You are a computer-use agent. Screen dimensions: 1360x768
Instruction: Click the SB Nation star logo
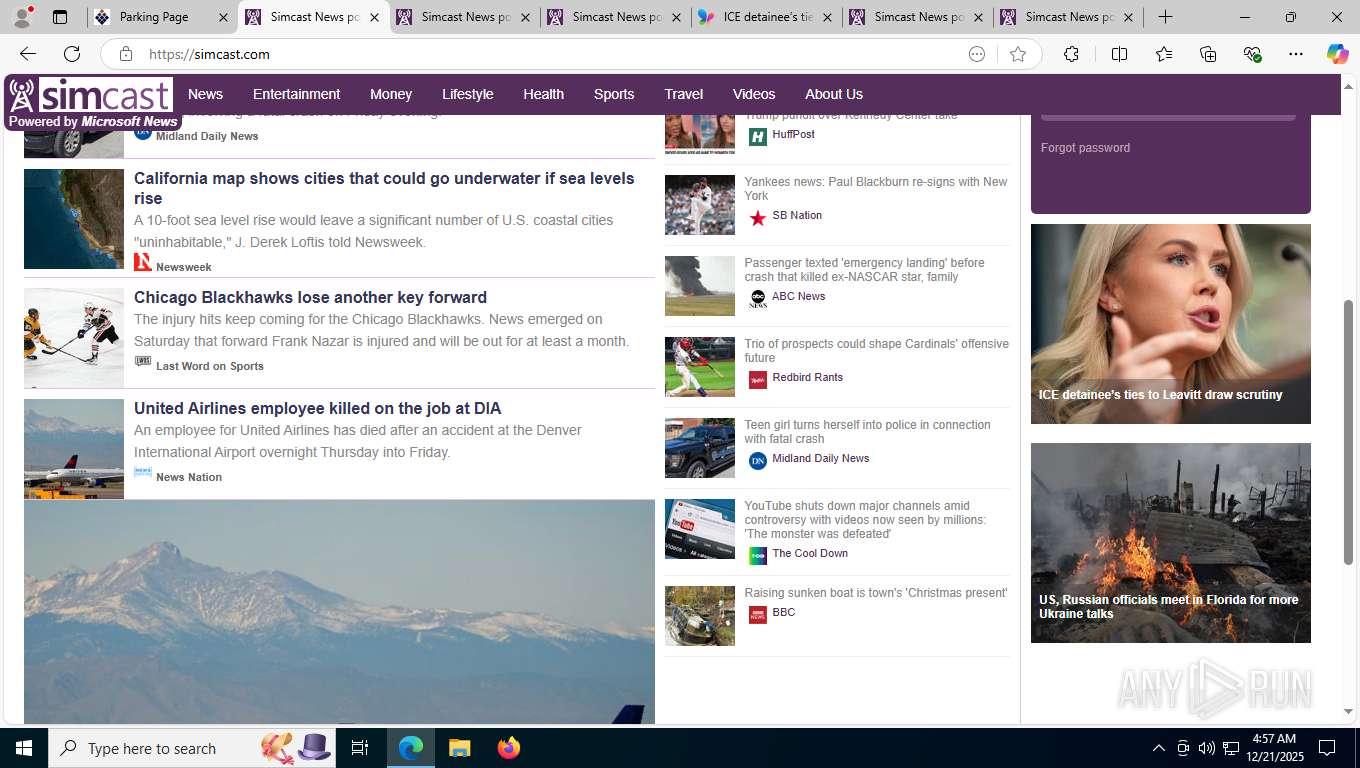tap(758, 217)
